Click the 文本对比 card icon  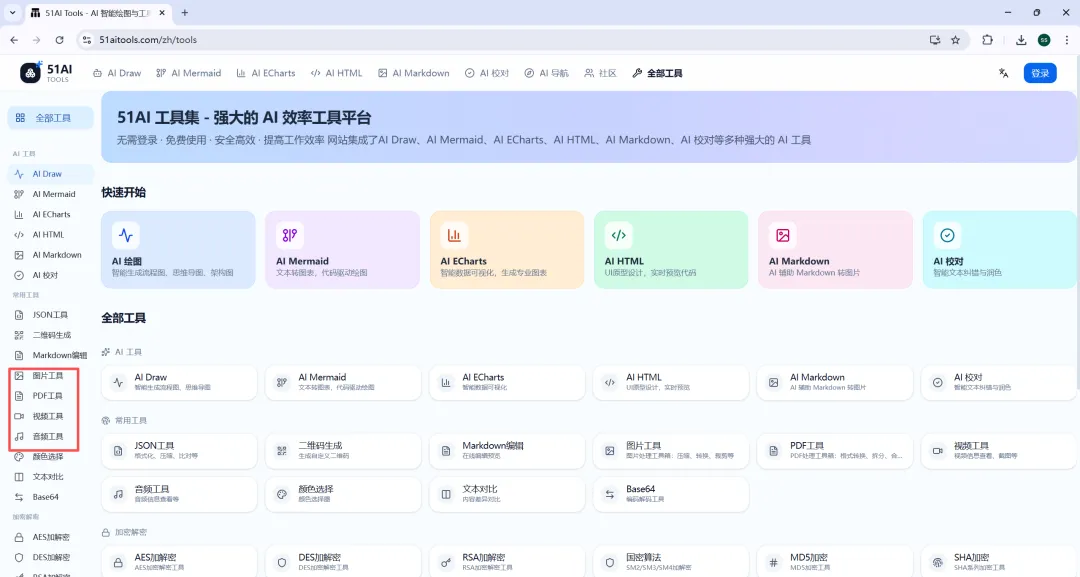(x=446, y=494)
